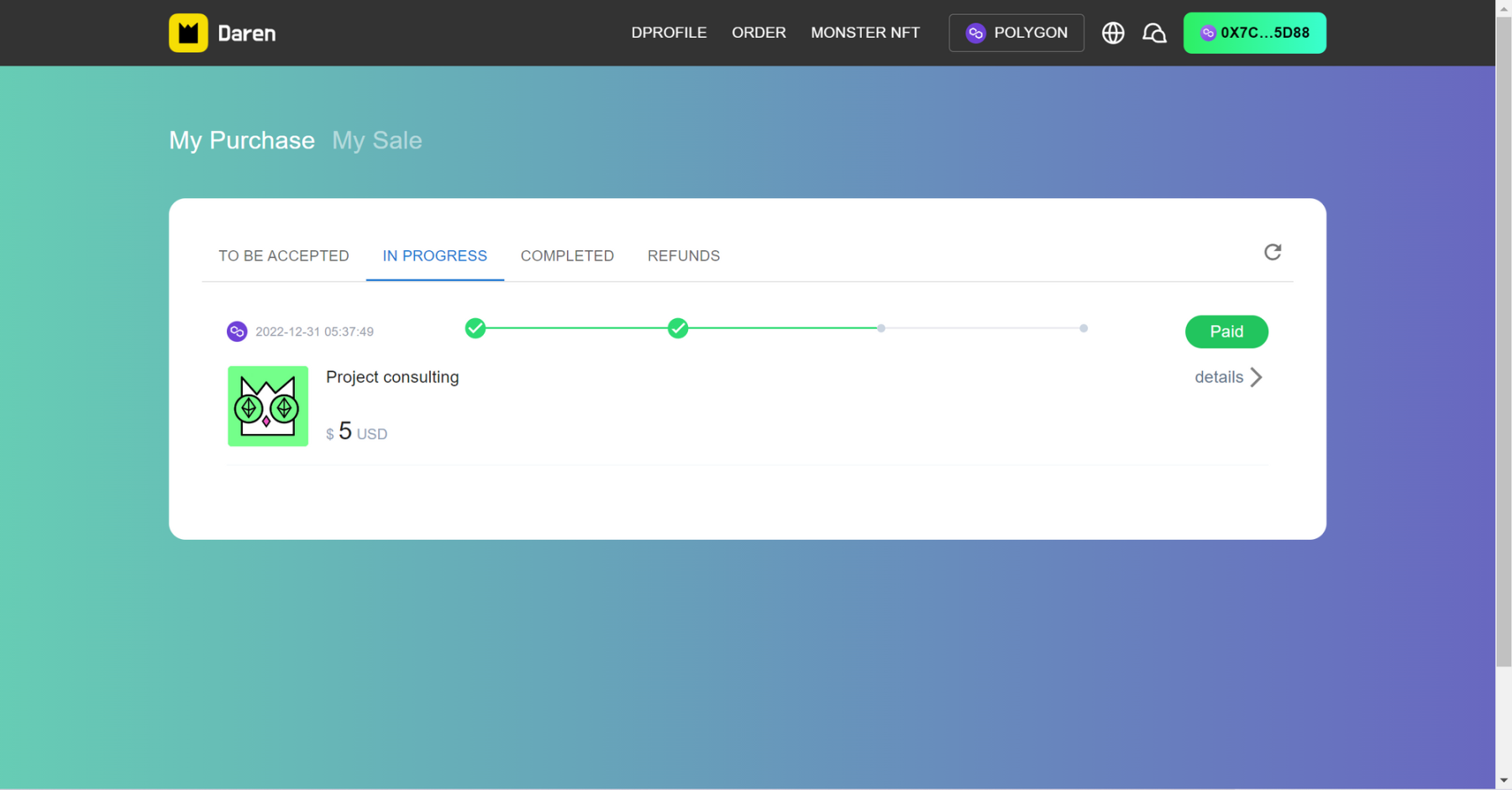Image resolution: width=1512 pixels, height=790 pixels.
Task: Click the green Paid status button
Action: (1226, 332)
